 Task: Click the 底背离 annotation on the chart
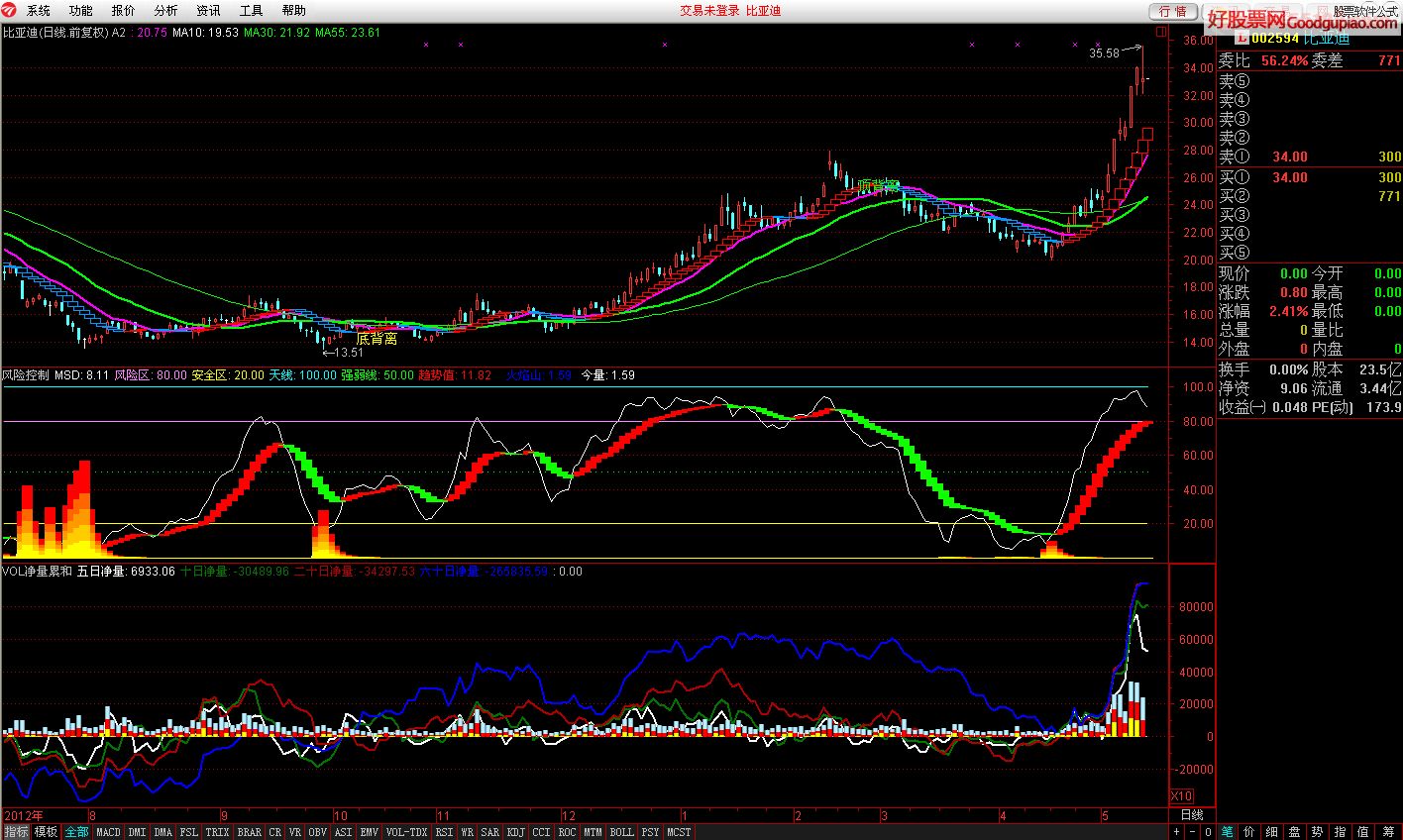click(x=377, y=339)
